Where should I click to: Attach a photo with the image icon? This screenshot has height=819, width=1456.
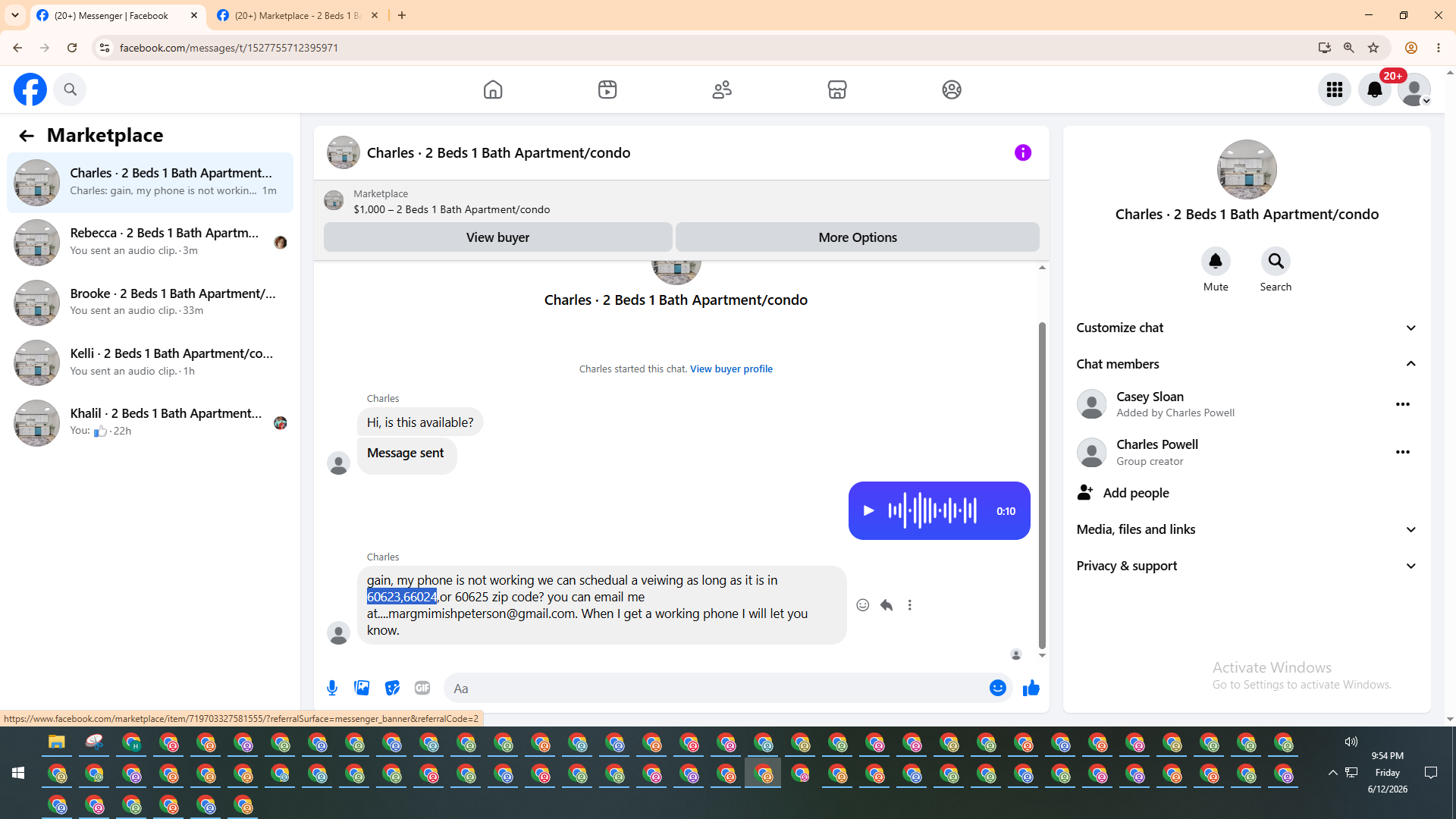pos(362,688)
